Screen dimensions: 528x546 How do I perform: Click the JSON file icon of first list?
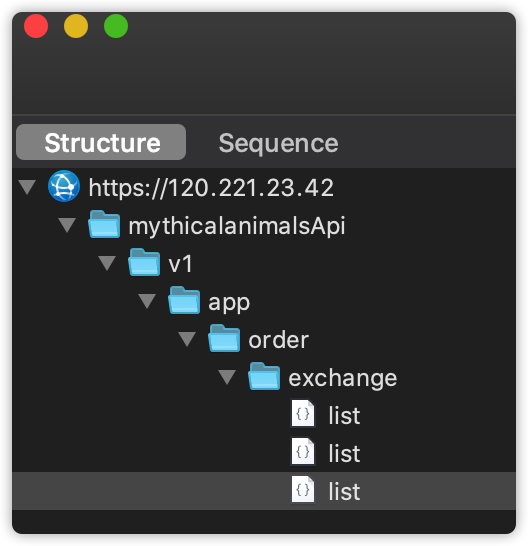coord(303,414)
